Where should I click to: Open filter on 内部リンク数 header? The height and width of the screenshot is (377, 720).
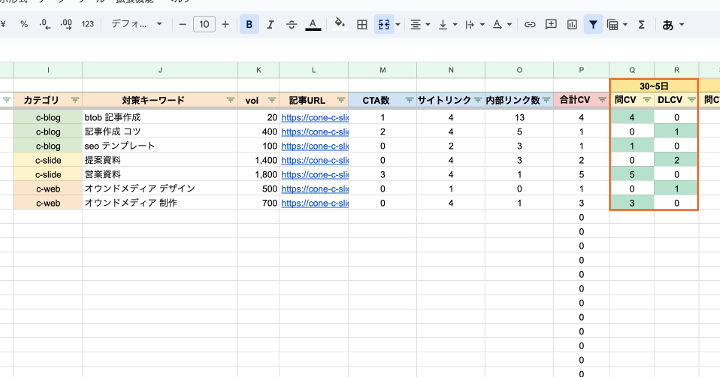(546, 100)
